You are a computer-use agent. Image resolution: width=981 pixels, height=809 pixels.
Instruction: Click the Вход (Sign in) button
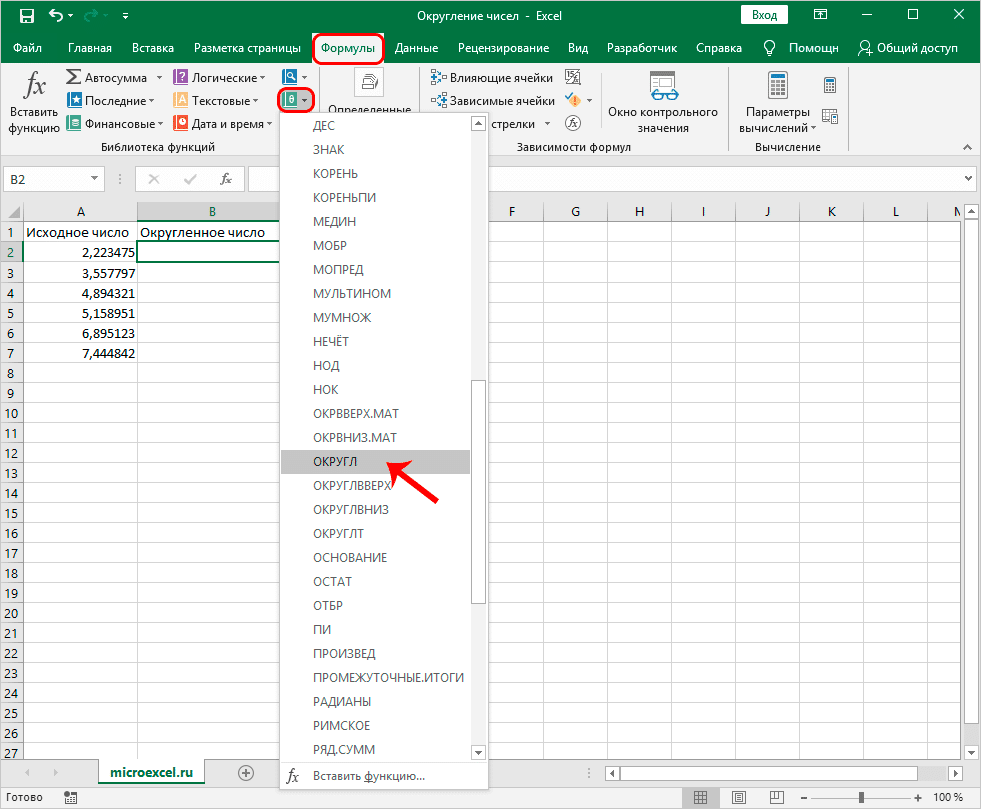[x=764, y=14]
